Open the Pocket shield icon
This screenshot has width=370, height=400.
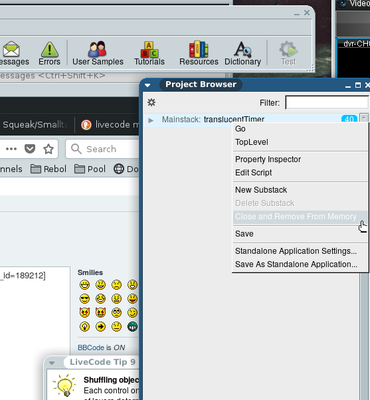pyautogui.click(x=30, y=149)
